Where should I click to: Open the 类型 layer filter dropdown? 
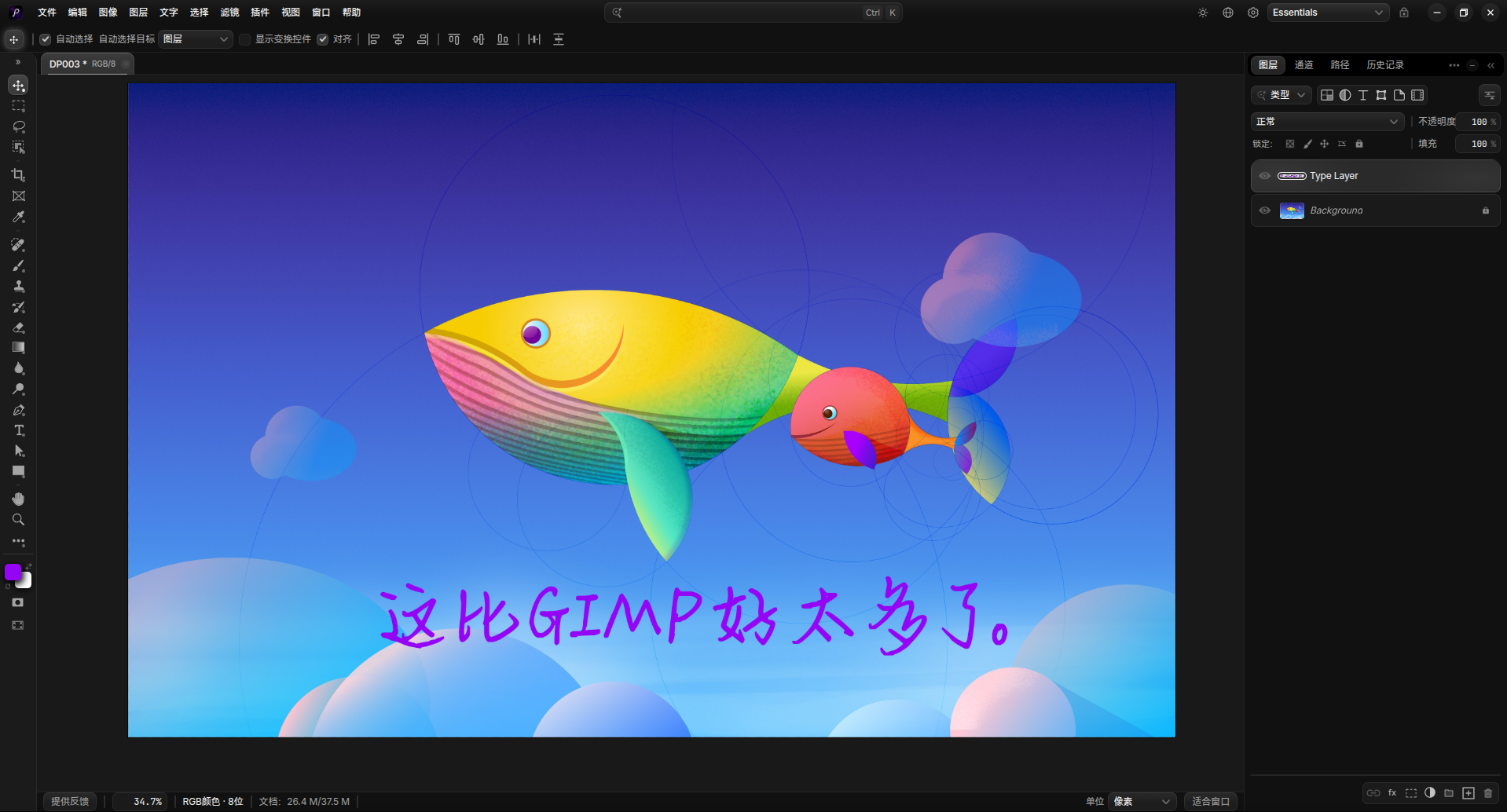click(1281, 95)
